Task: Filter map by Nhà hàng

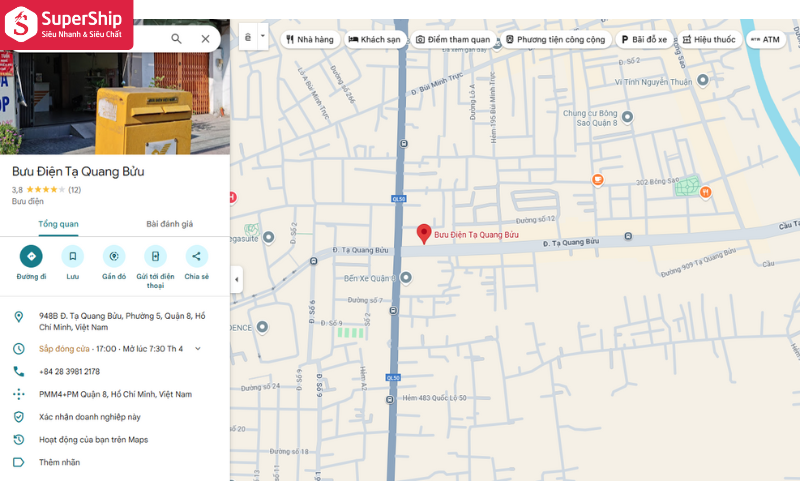Action: coord(310,39)
